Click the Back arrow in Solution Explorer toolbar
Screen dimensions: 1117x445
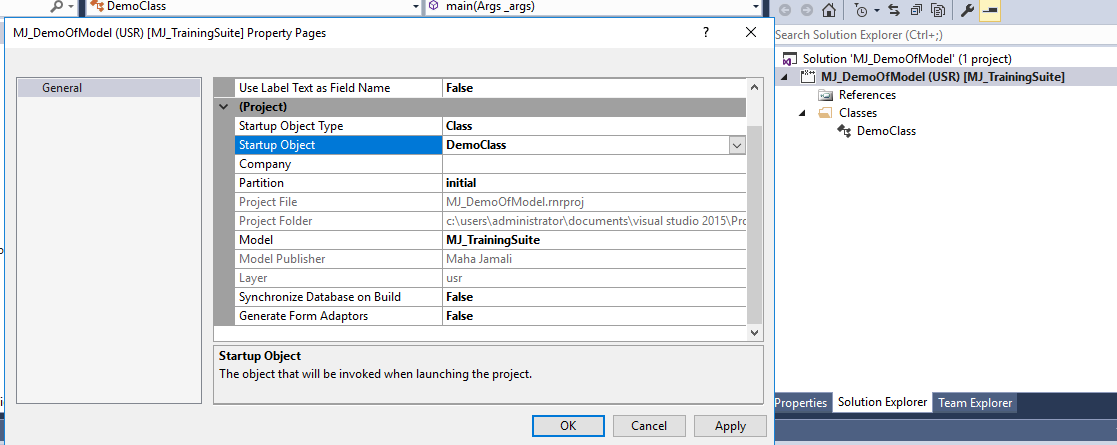click(786, 10)
